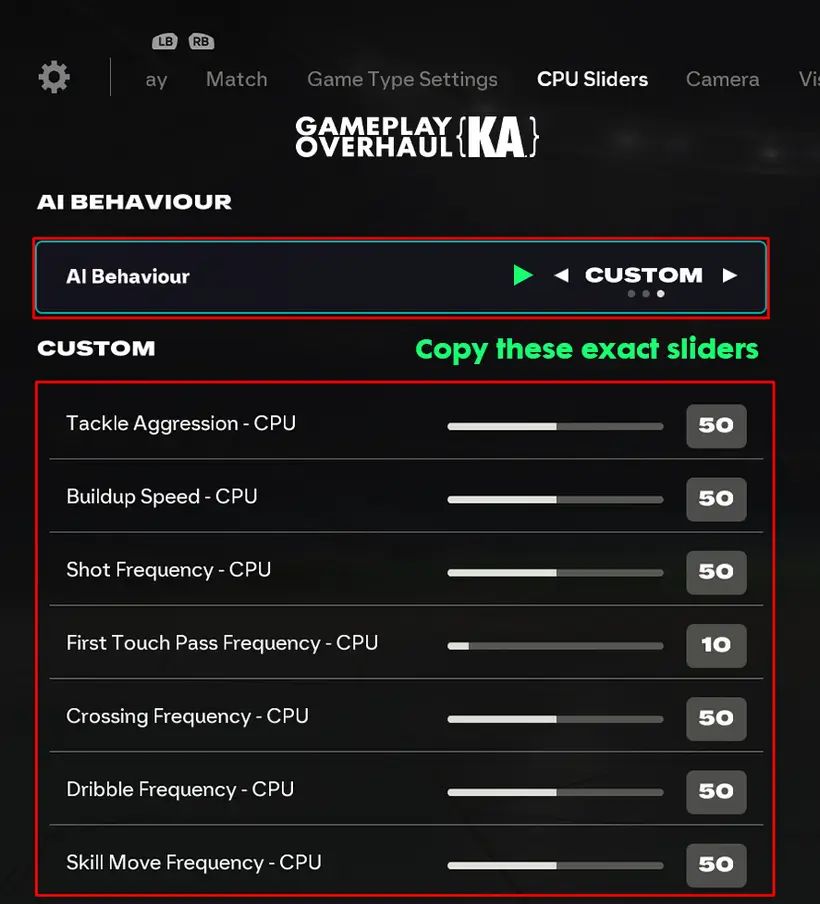Click First Touch Pass Frequency slider
The width and height of the screenshot is (820, 904).
555,646
